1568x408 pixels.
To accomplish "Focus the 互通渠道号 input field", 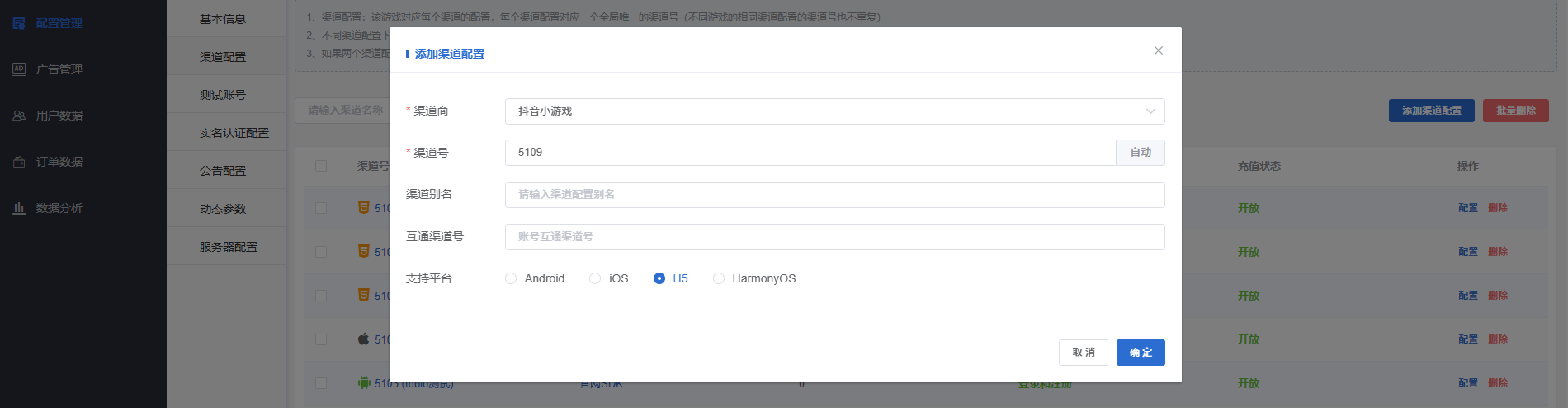I will pyautogui.click(x=834, y=237).
